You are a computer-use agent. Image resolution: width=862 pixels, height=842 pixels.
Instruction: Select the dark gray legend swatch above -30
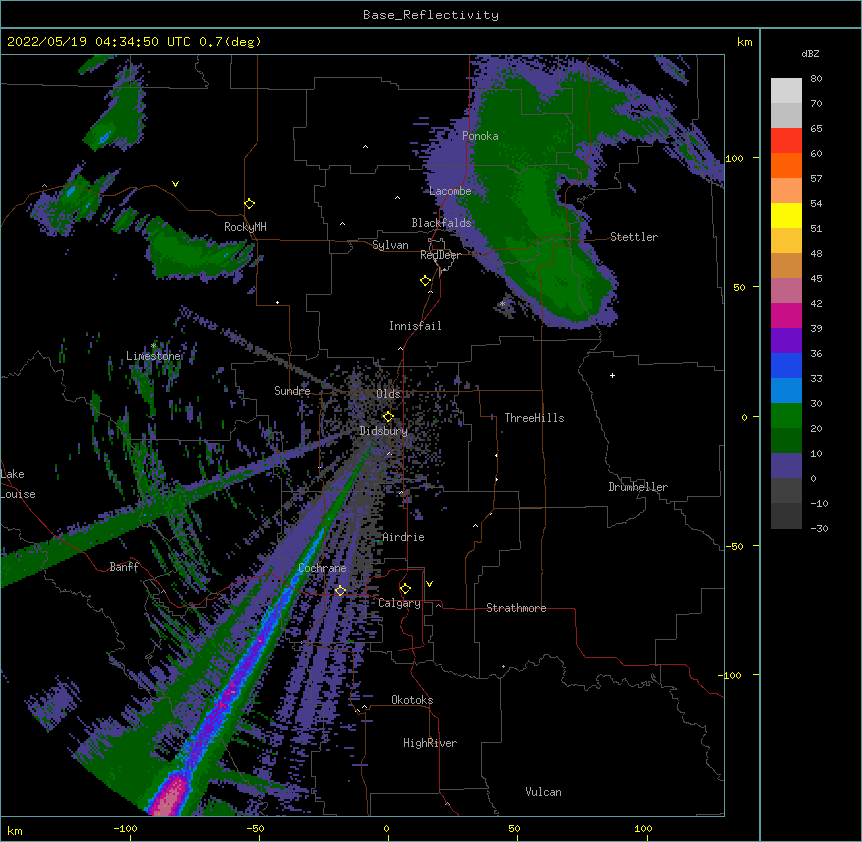(786, 516)
